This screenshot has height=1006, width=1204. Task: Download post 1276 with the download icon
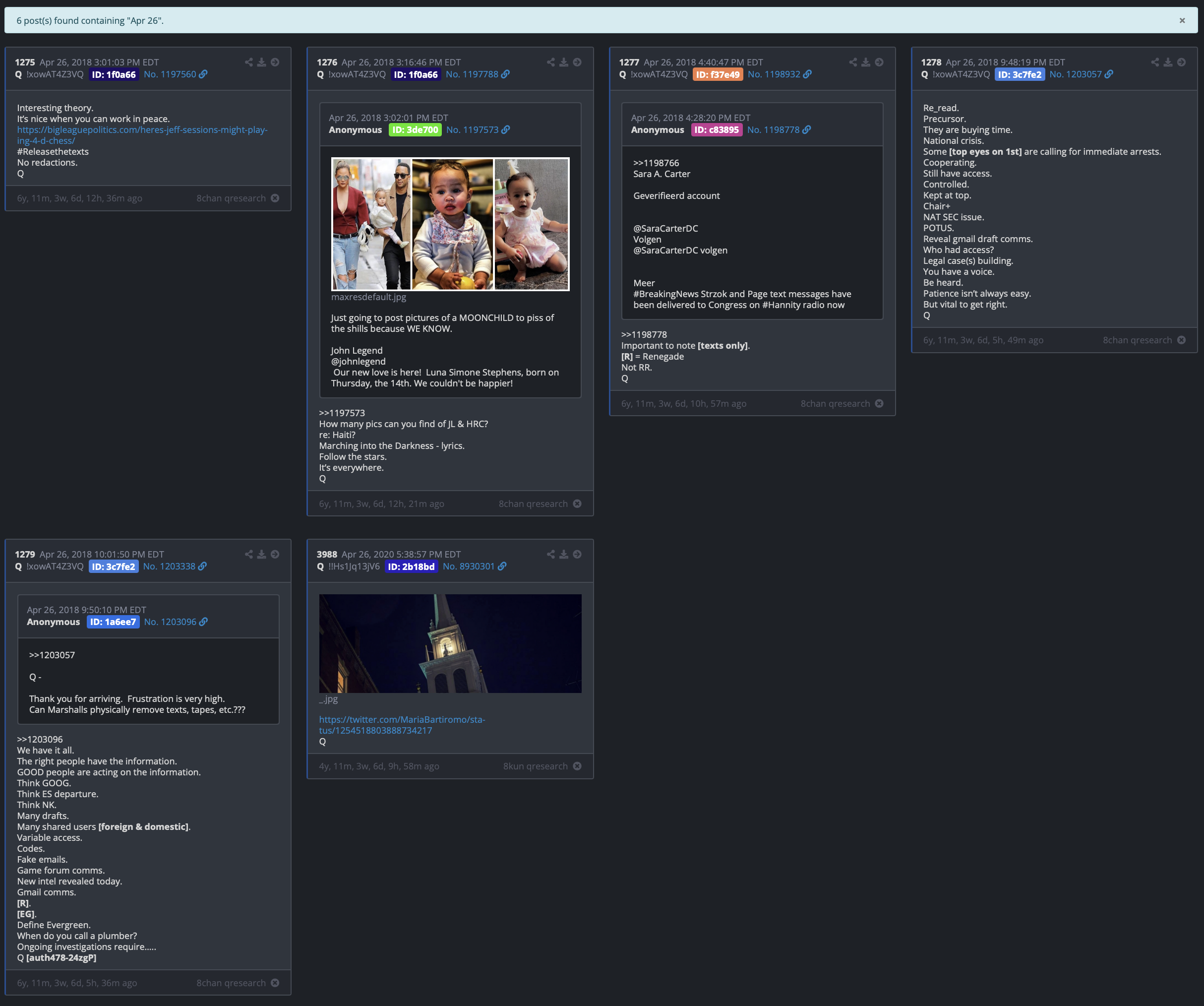tap(564, 62)
